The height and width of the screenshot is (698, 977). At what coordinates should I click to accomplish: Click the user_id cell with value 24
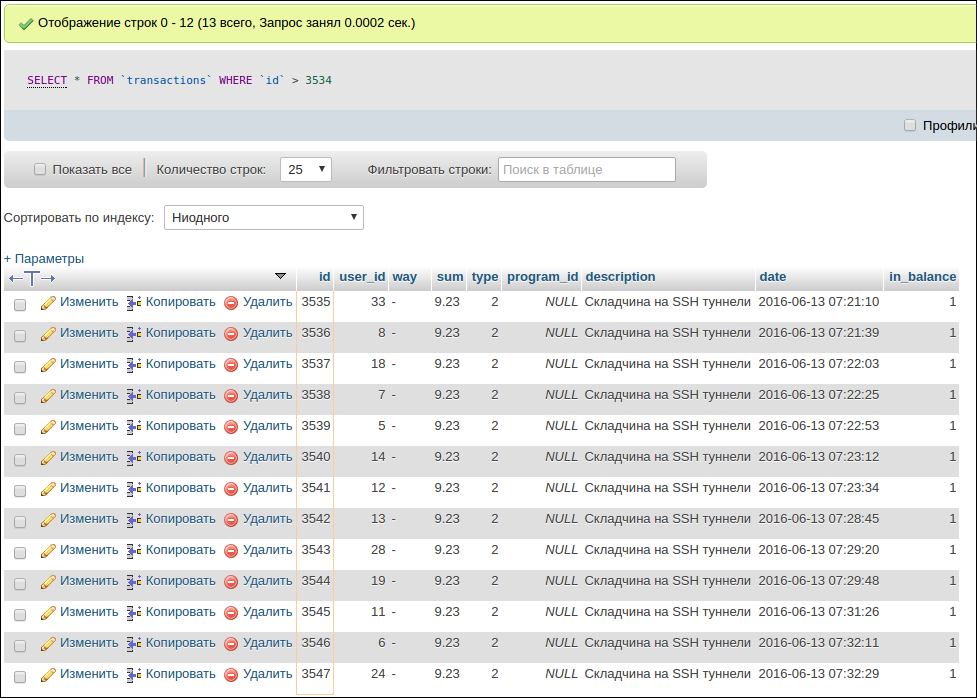tap(378, 674)
